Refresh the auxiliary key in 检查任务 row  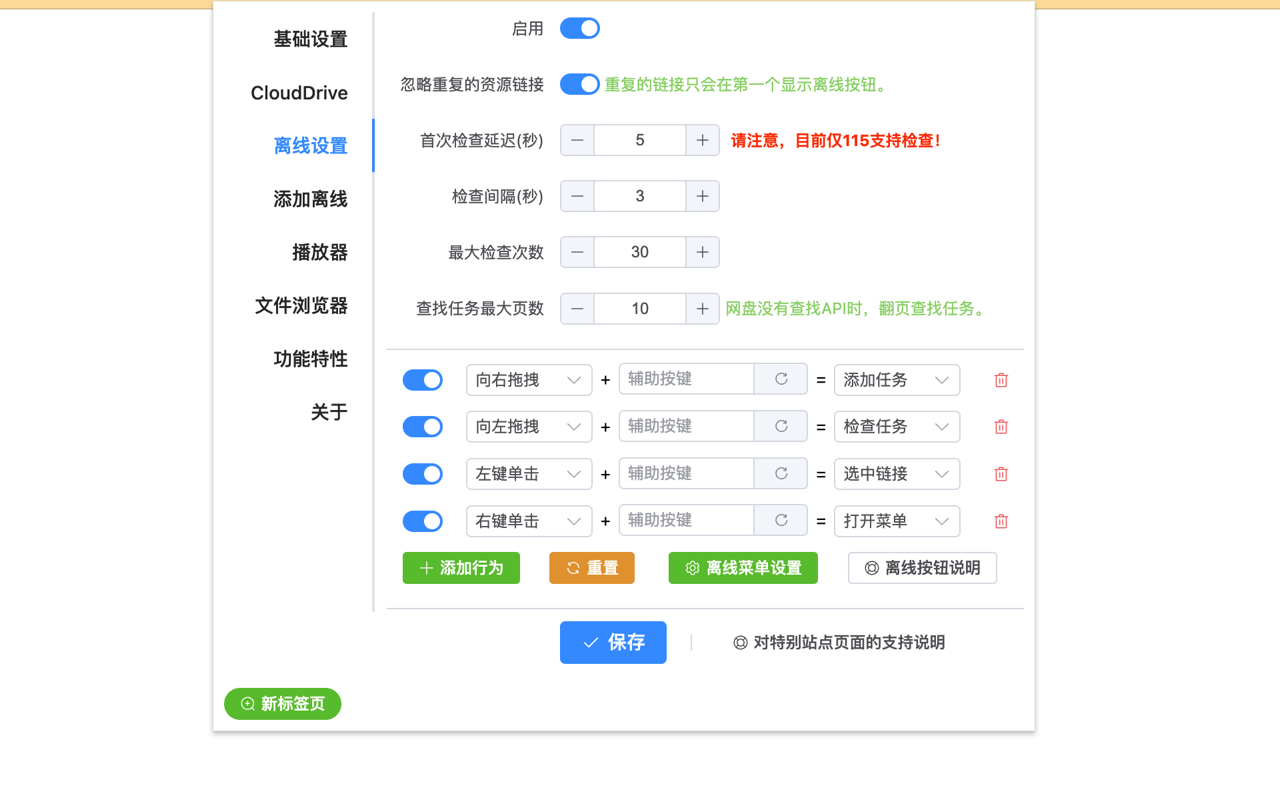click(x=781, y=426)
